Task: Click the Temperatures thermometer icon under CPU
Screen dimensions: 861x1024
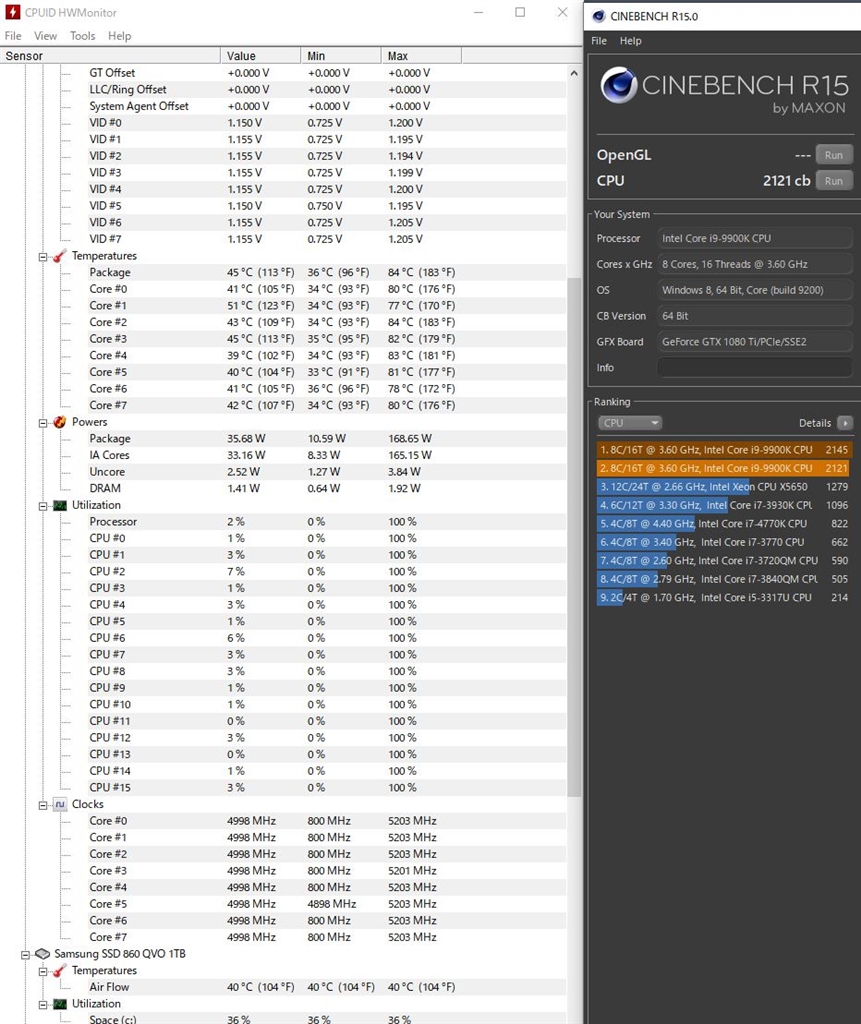Action: tap(60, 256)
